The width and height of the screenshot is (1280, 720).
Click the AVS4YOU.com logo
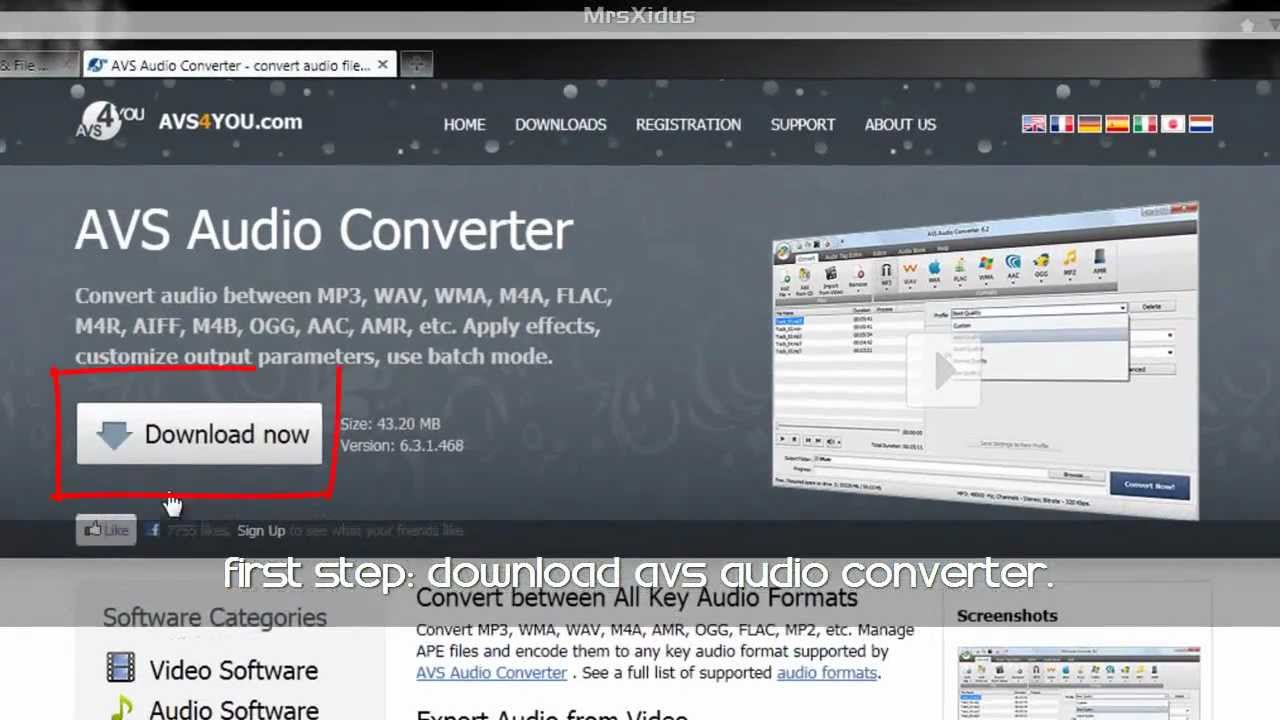coord(189,121)
